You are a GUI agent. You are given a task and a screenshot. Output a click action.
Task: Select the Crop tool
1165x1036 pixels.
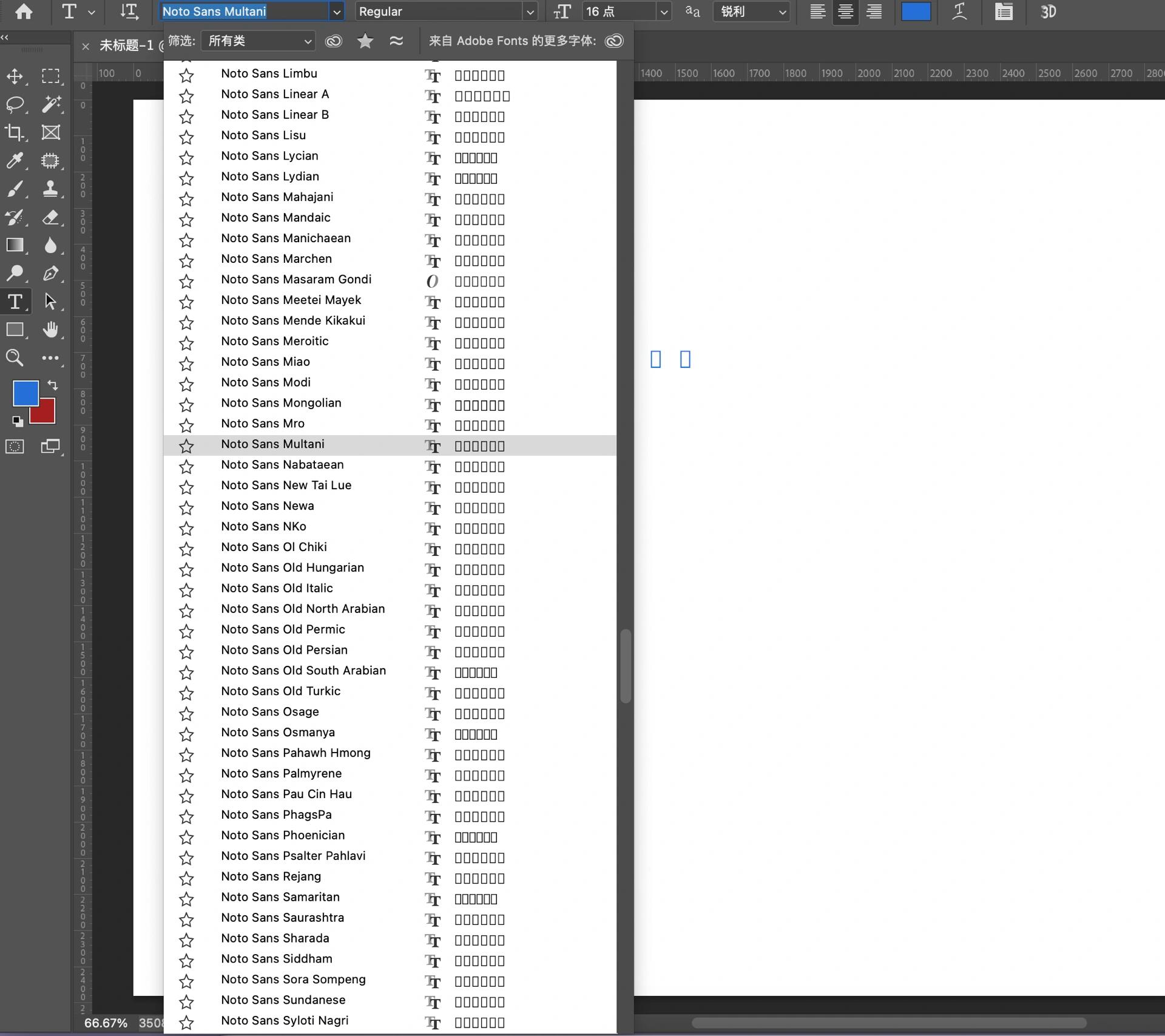click(x=15, y=132)
